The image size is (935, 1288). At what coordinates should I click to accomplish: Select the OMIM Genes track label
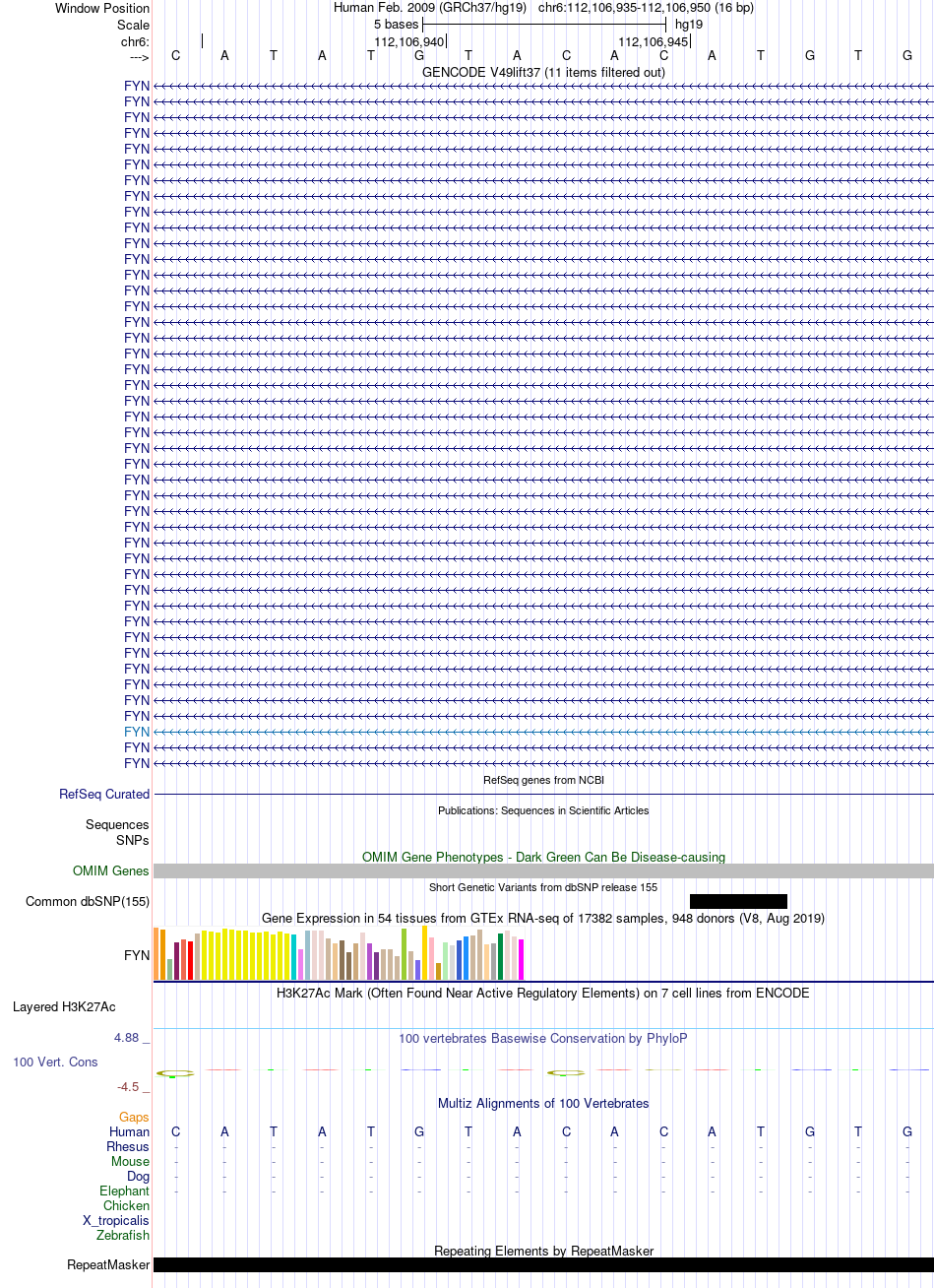(111, 870)
